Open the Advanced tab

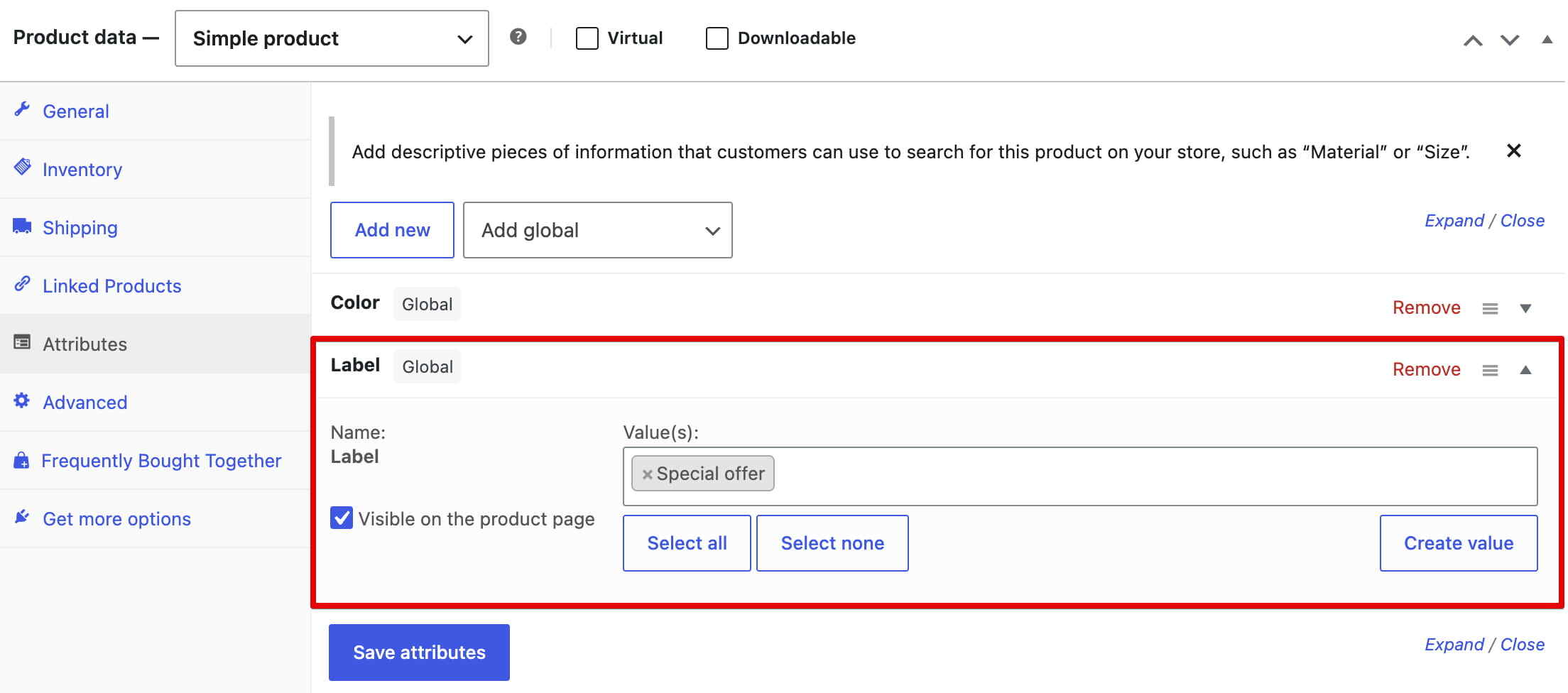coord(155,402)
